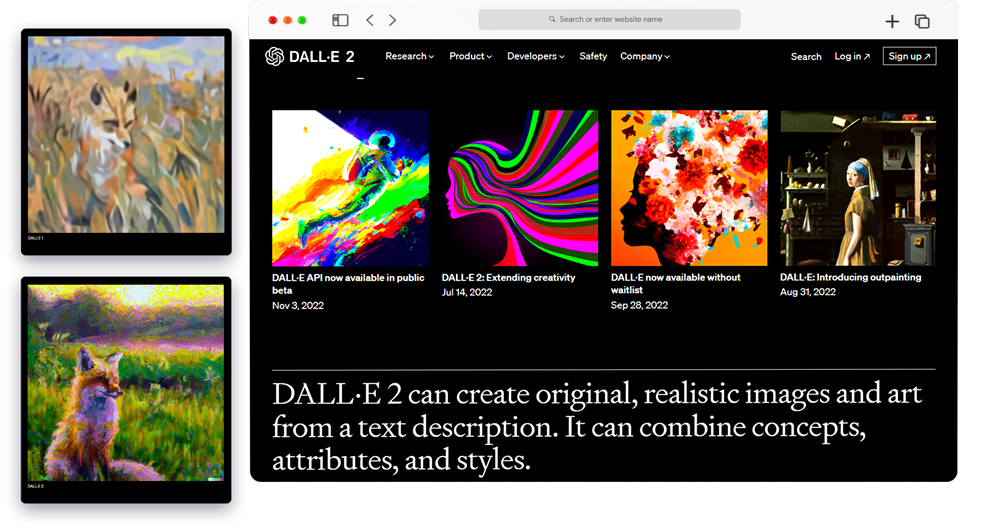The height and width of the screenshot is (532, 1000).
Task: Click the 'Nov 3, 2022' date text
Action: click(x=298, y=306)
